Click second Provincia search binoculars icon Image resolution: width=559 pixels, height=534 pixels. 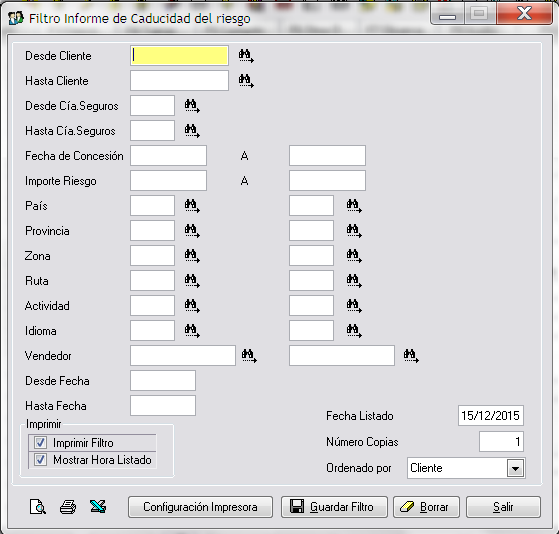pos(354,231)
